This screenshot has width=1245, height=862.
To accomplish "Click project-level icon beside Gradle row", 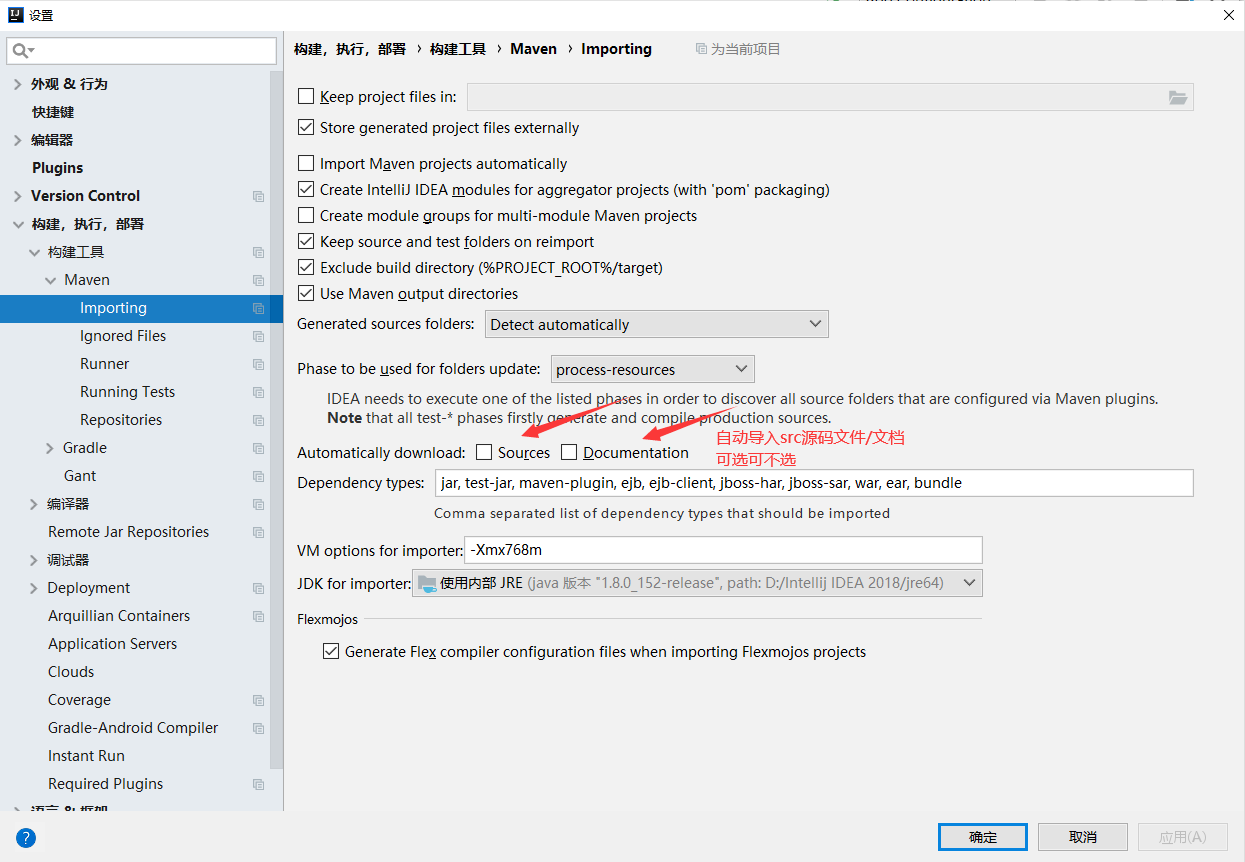I will point(258,448).
